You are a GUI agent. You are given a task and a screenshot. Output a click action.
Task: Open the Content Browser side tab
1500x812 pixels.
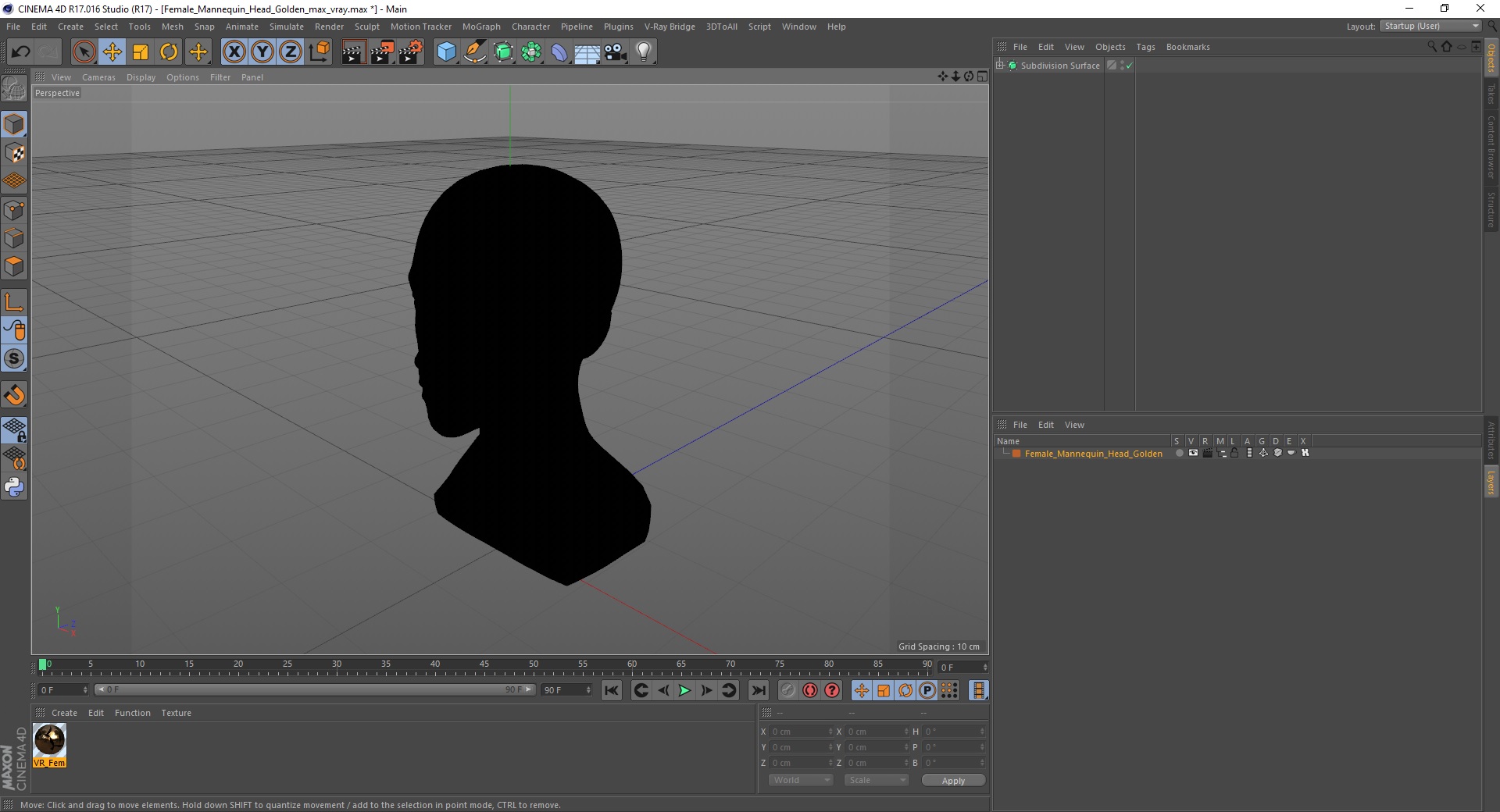tap(1491, 147)
